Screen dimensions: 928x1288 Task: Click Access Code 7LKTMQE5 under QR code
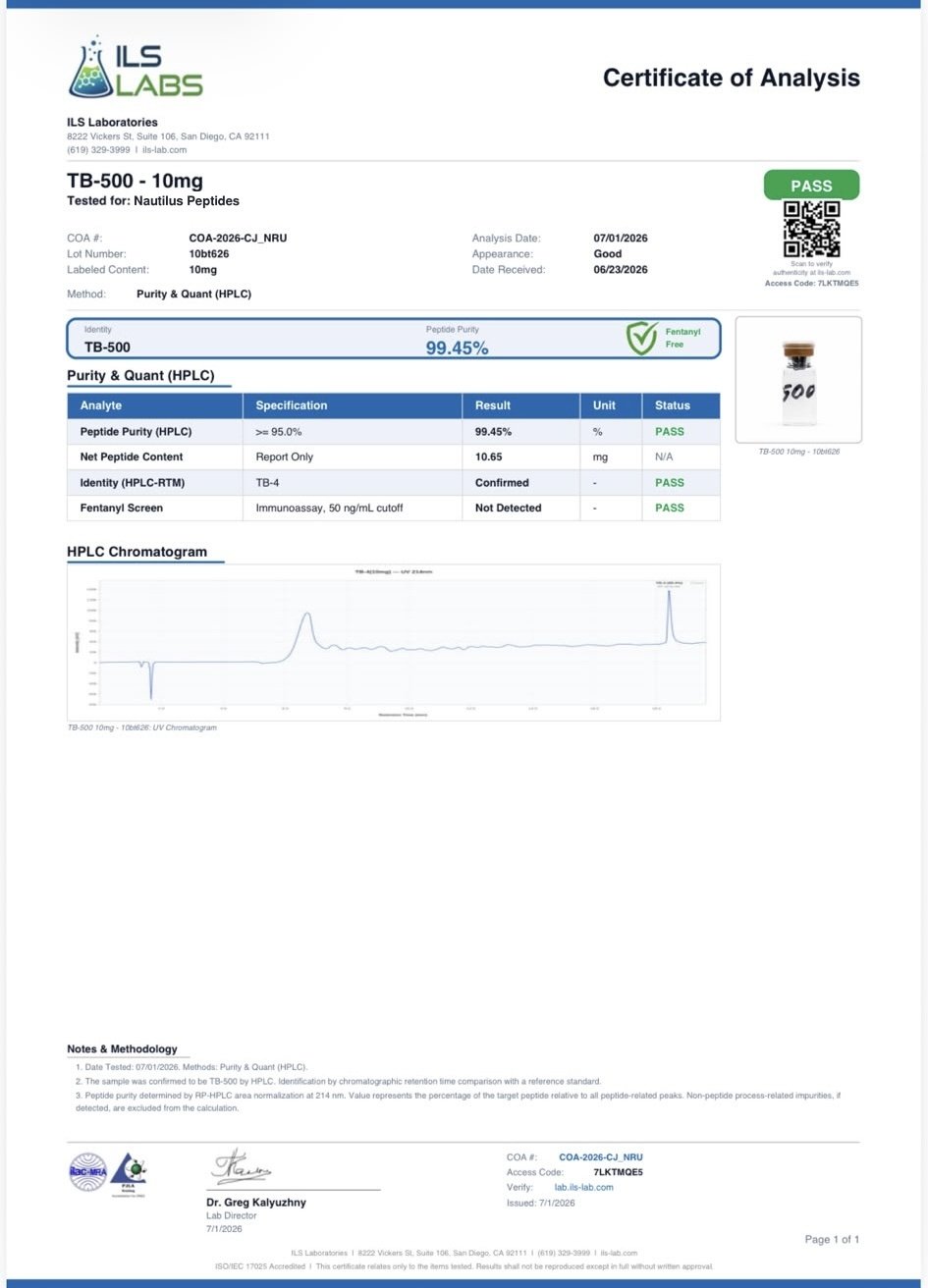click(811, 283)
